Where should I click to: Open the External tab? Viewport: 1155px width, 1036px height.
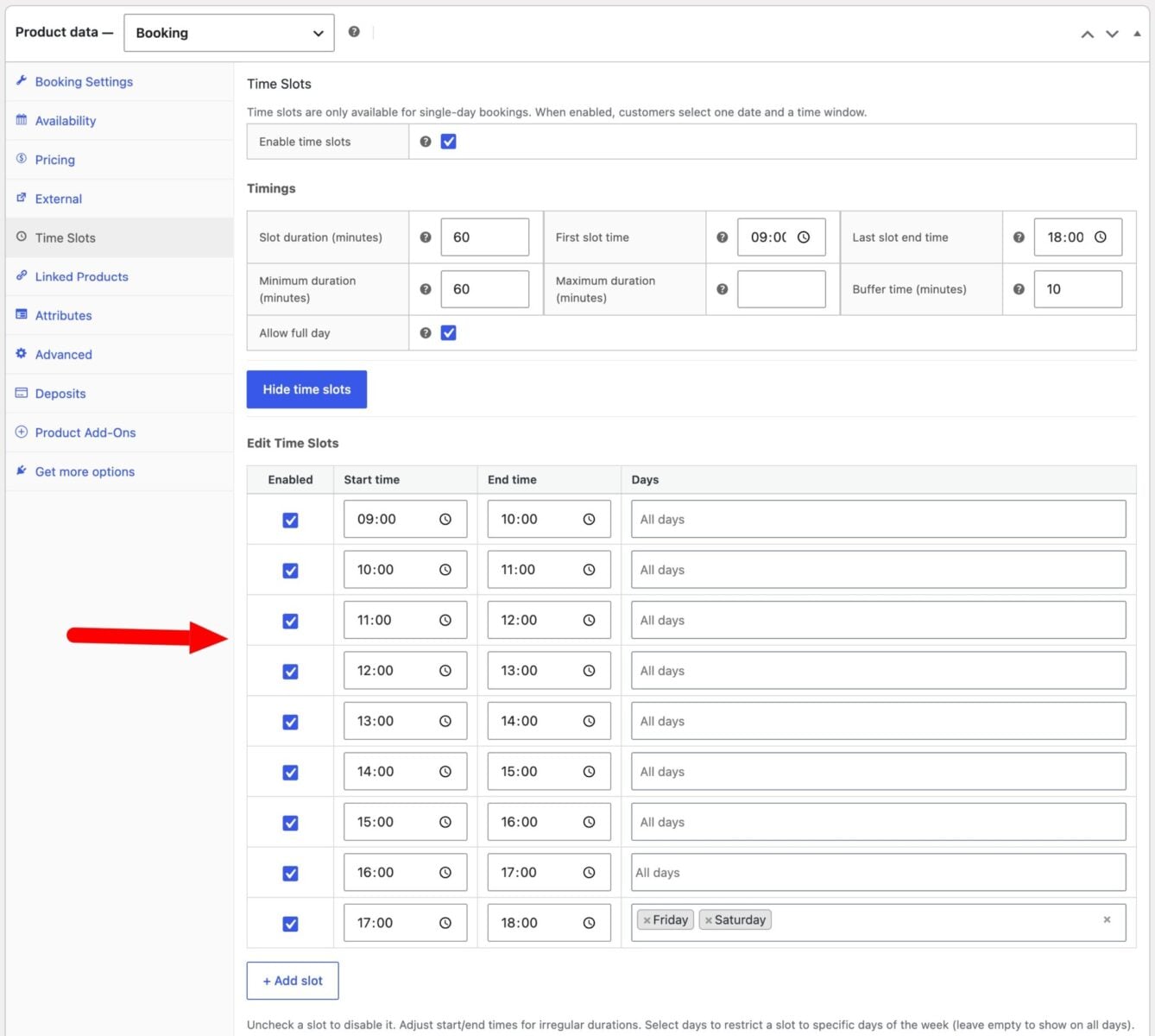(x=59, y=199)
